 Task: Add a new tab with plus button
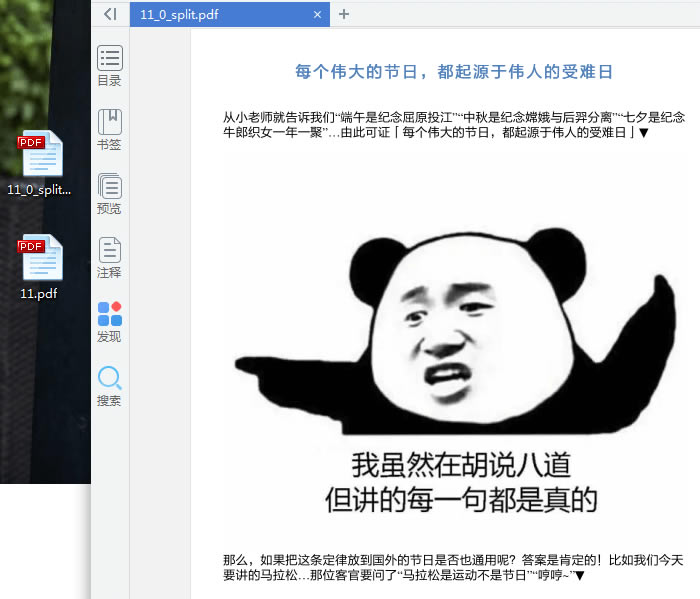coord(344,14)
